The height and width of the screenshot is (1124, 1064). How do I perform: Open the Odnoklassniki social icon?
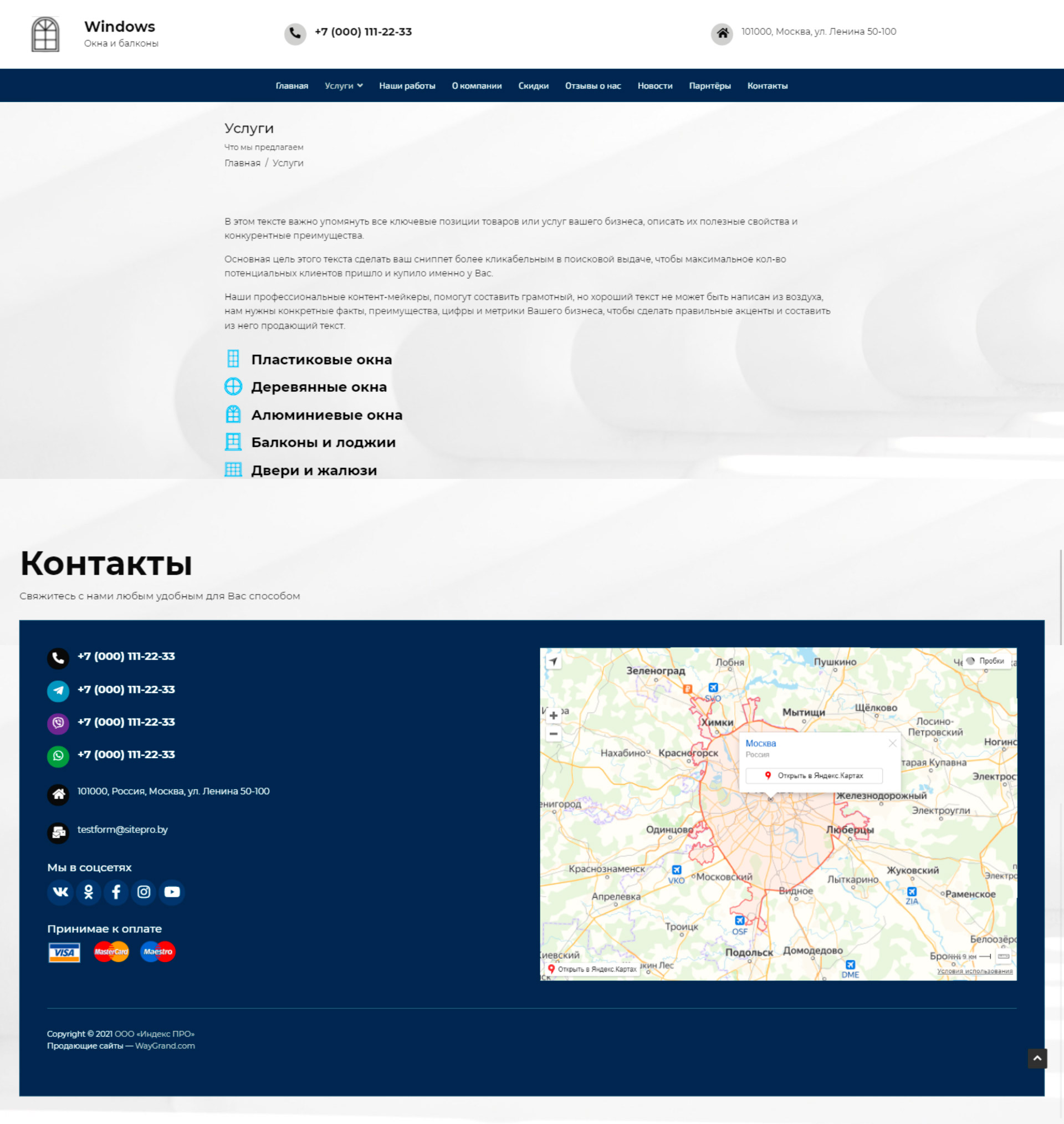(89, 892)
